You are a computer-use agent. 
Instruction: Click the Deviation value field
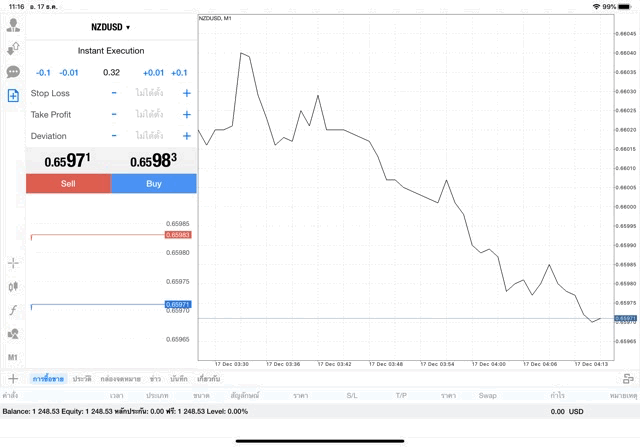click(150, 136)
